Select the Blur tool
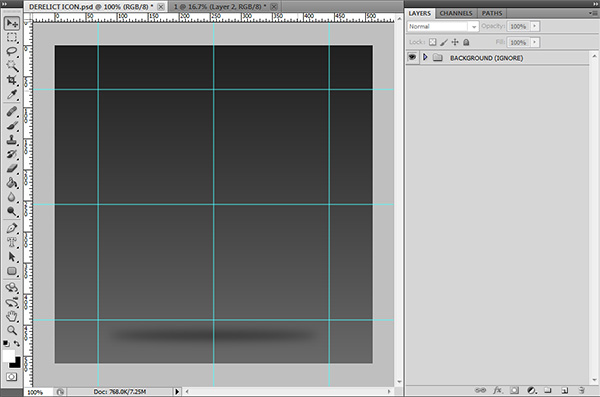This screenshot has width=600, height=397. tap(12, 197)
